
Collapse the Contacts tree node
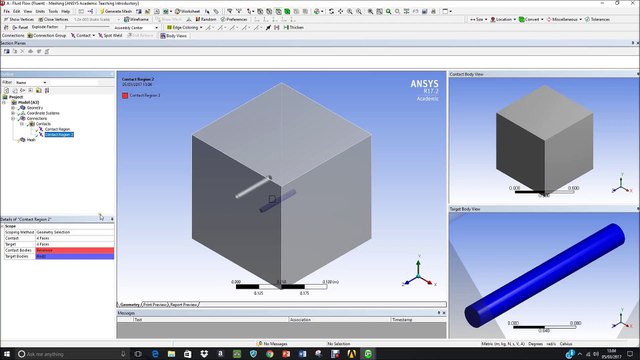[x=22, y=124]
